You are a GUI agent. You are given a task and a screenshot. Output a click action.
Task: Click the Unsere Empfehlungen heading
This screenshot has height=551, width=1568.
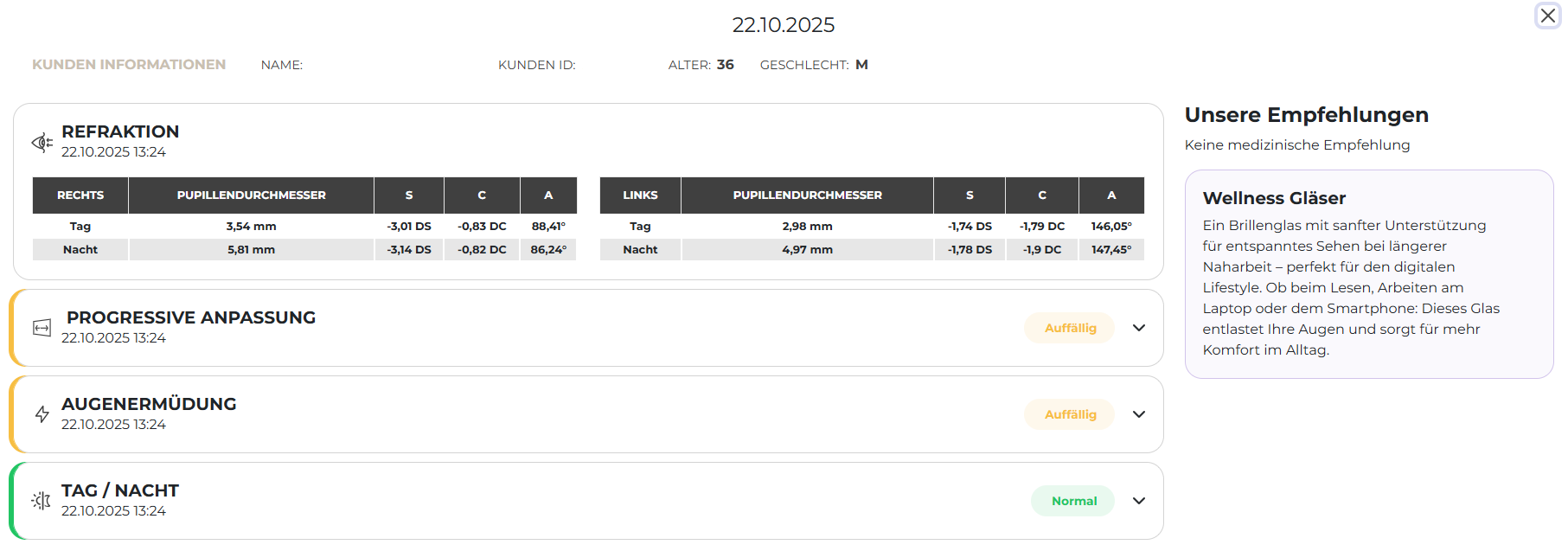[x=1306, y=115]
